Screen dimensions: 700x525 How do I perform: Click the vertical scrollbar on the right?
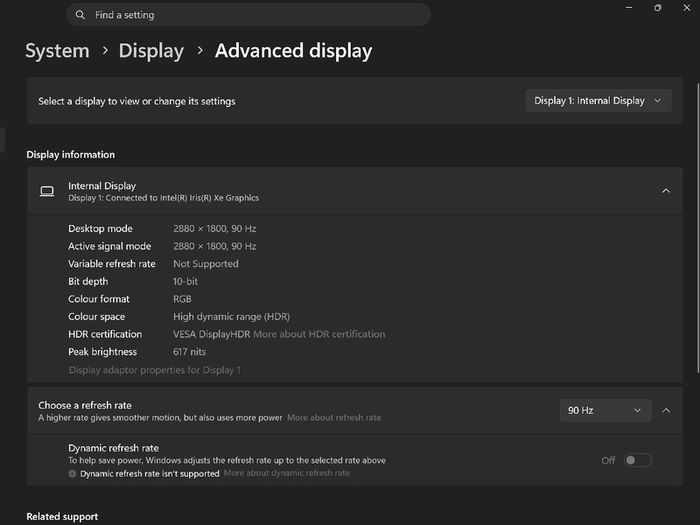click(x=697, y=228)
